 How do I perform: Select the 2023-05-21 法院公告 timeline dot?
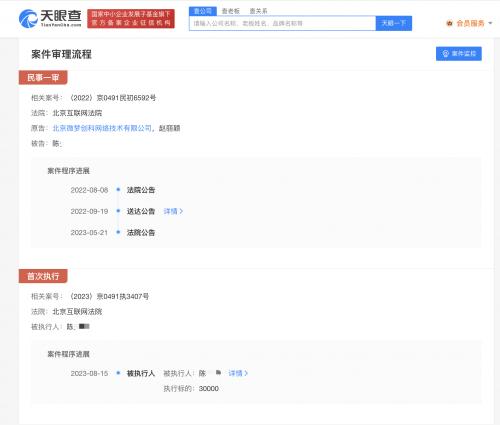(118, 232)
